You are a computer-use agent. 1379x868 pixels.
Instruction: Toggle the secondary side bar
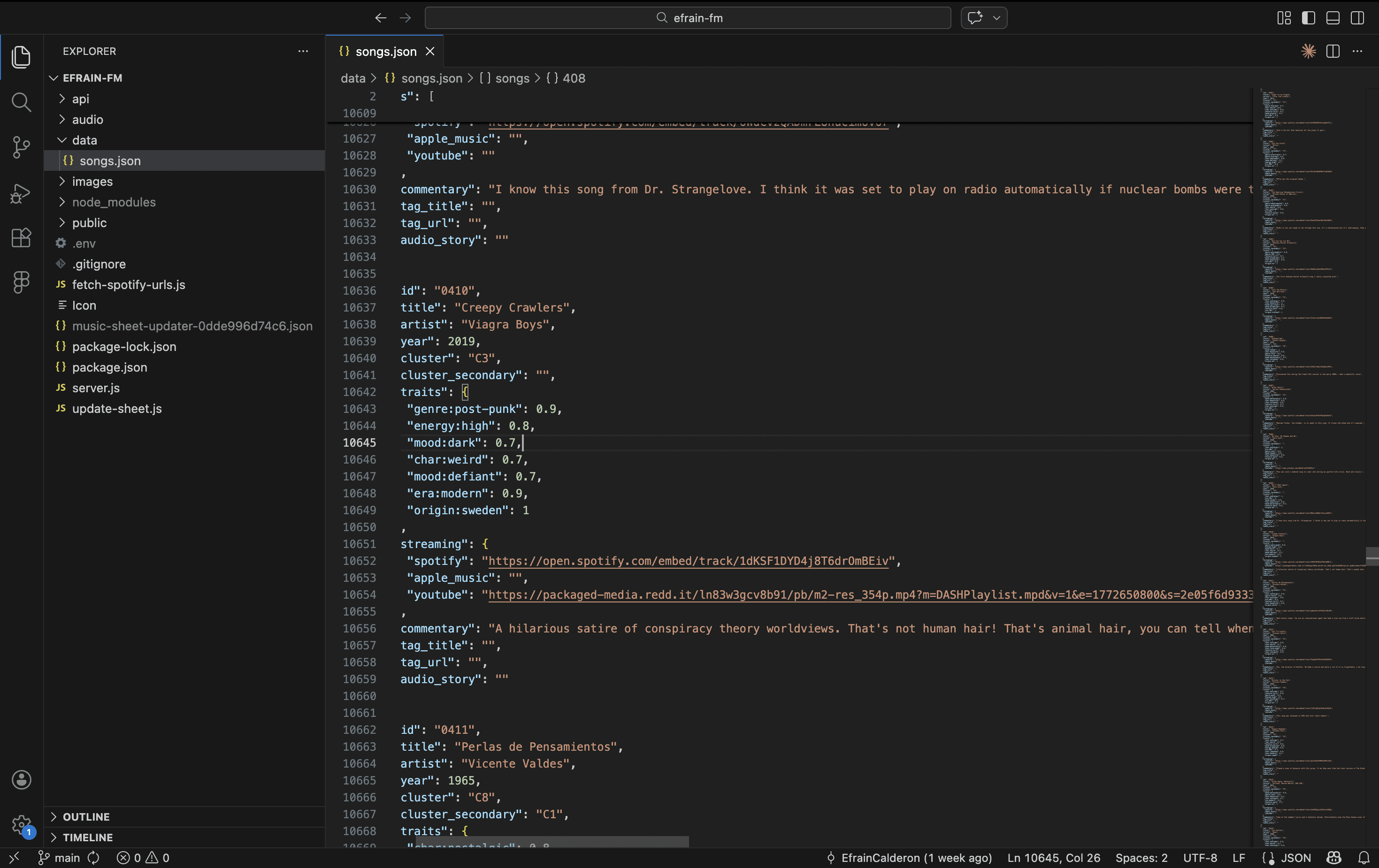[1357, 18]
